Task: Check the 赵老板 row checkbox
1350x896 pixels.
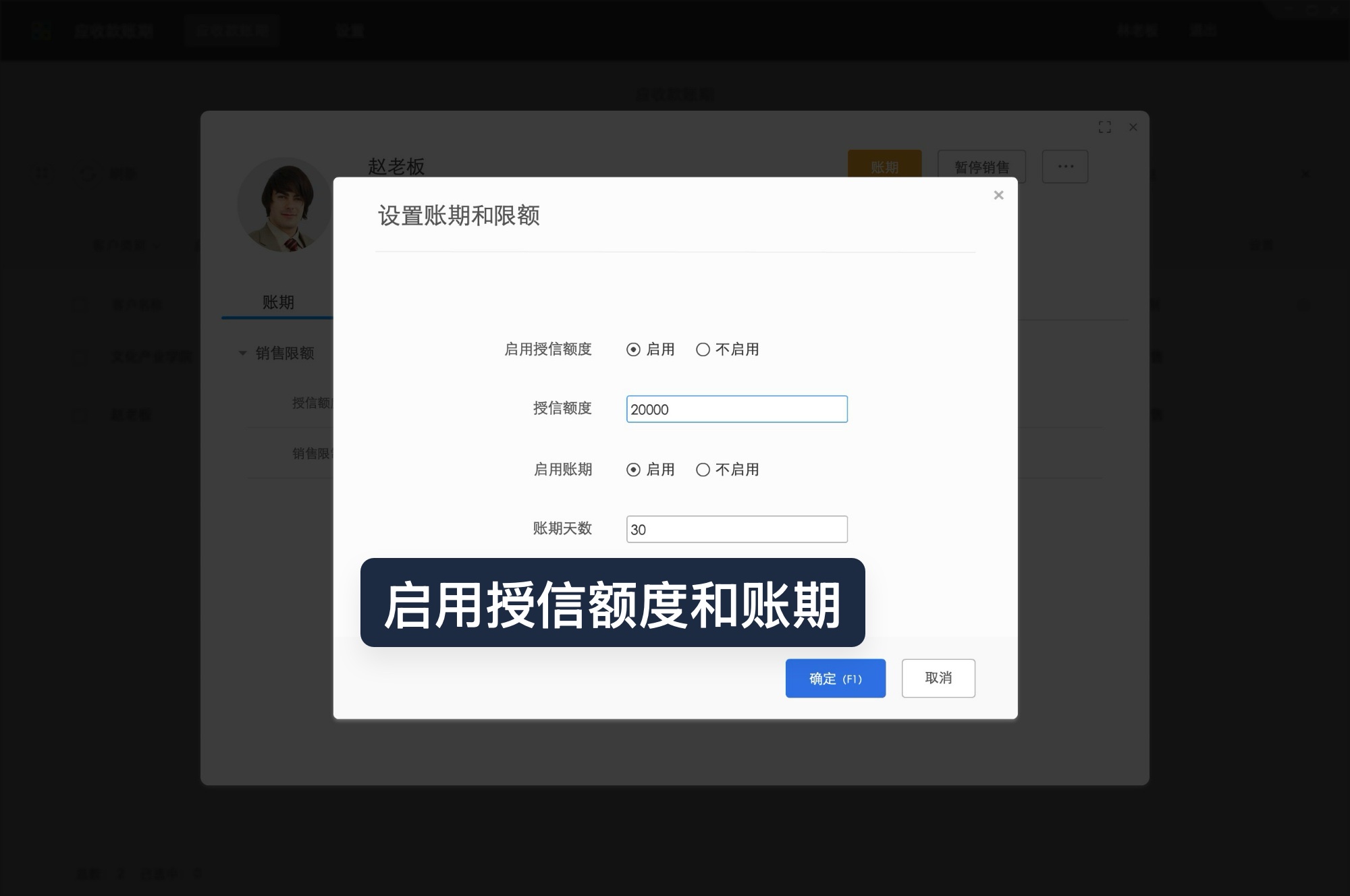Action: tap(79, 415)
